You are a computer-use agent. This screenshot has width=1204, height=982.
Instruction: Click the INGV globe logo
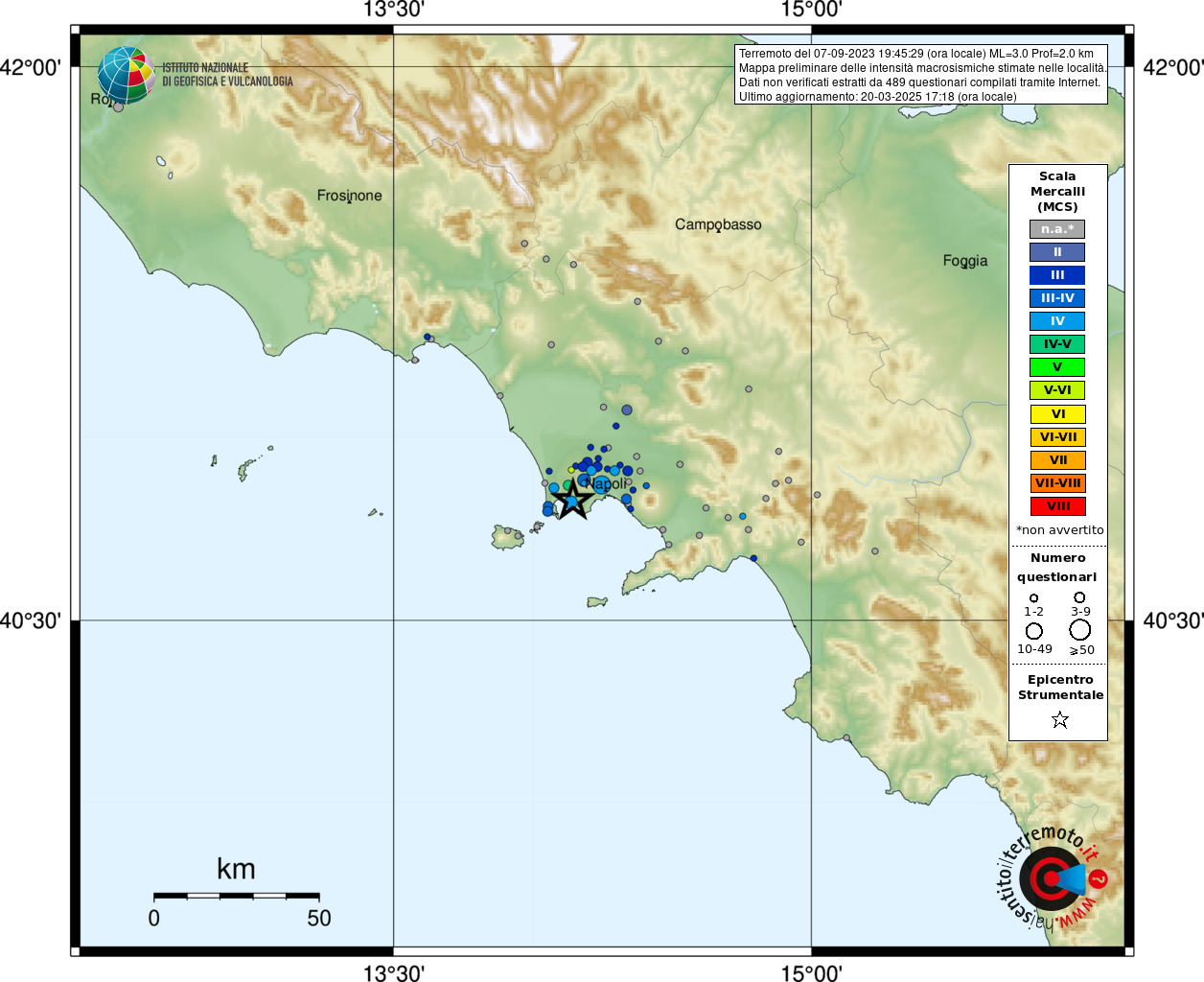pos(127,75)
